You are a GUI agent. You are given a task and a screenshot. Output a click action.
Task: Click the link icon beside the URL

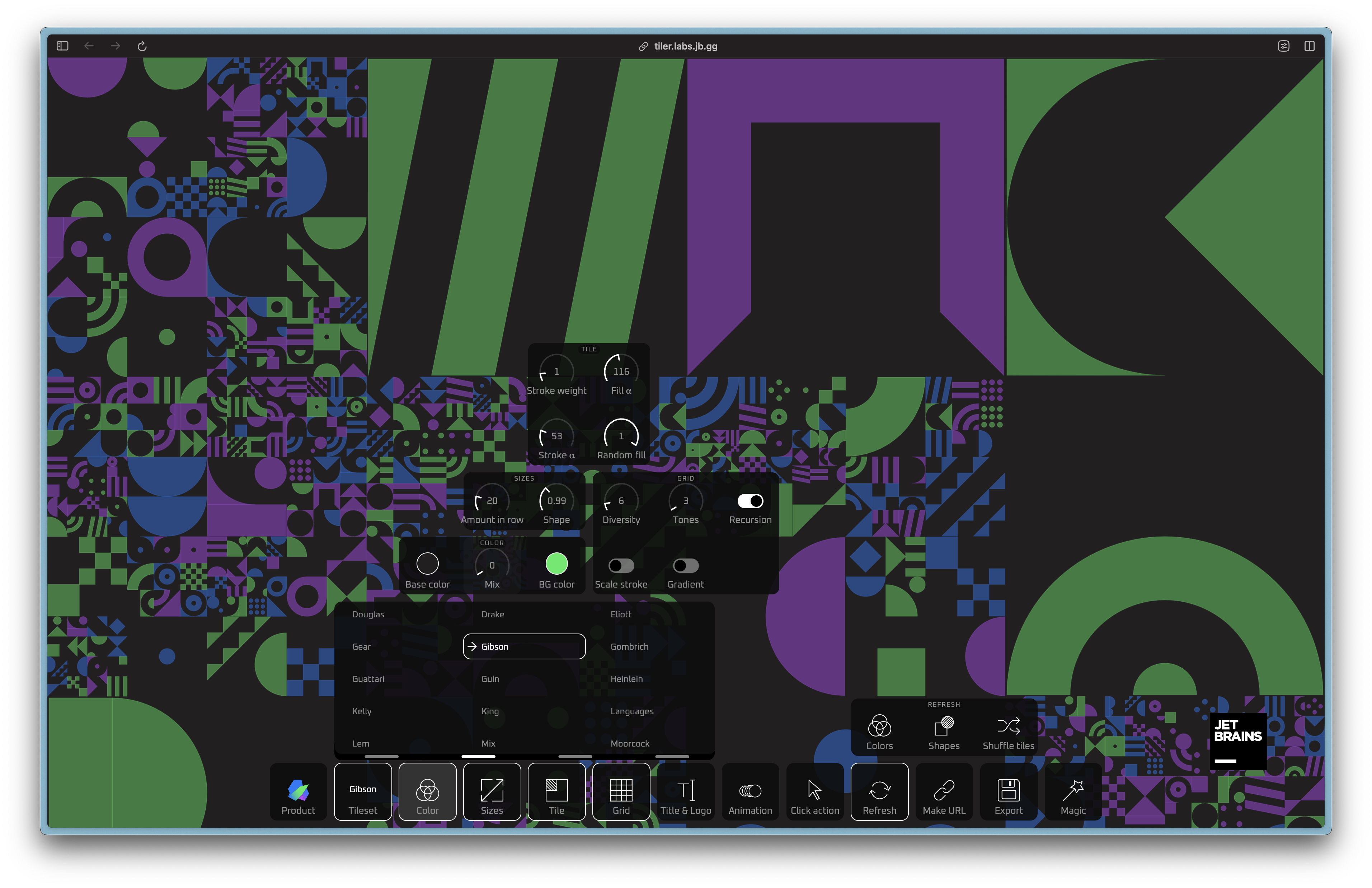click(x=643, y=46)
